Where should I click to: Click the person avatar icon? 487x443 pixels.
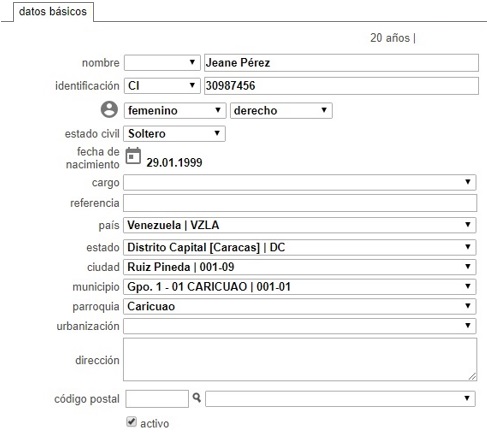point(109,110)
